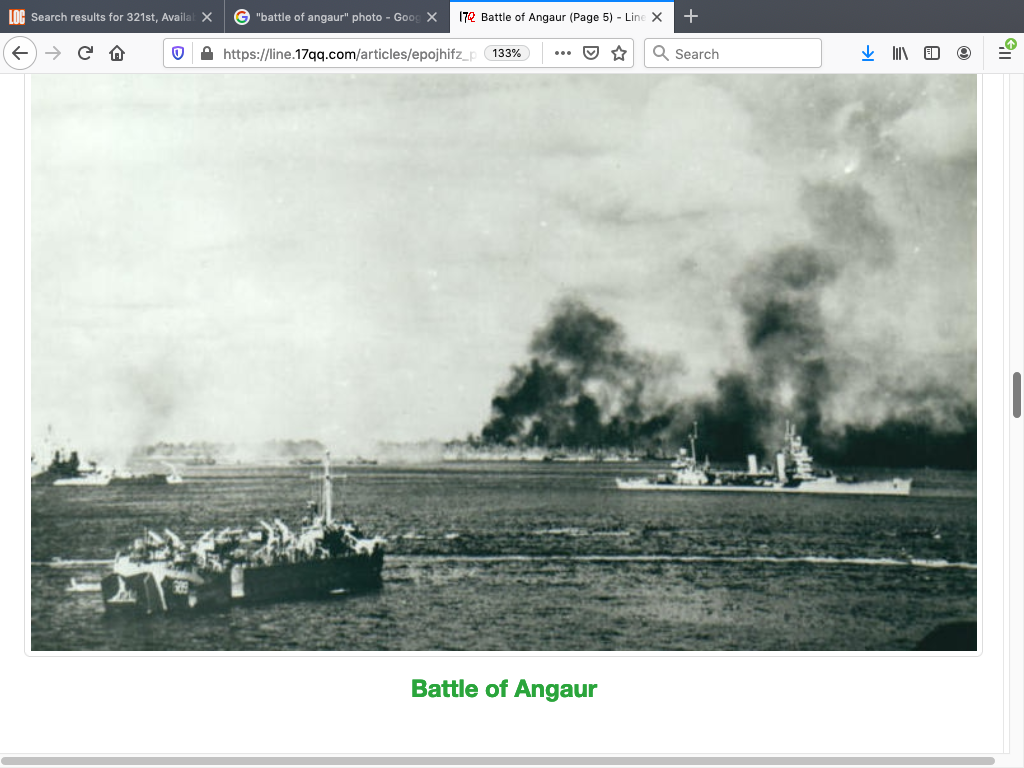Toggle the sidebar view
Screen dimensions: 1024x768
[x=932, y=54]
